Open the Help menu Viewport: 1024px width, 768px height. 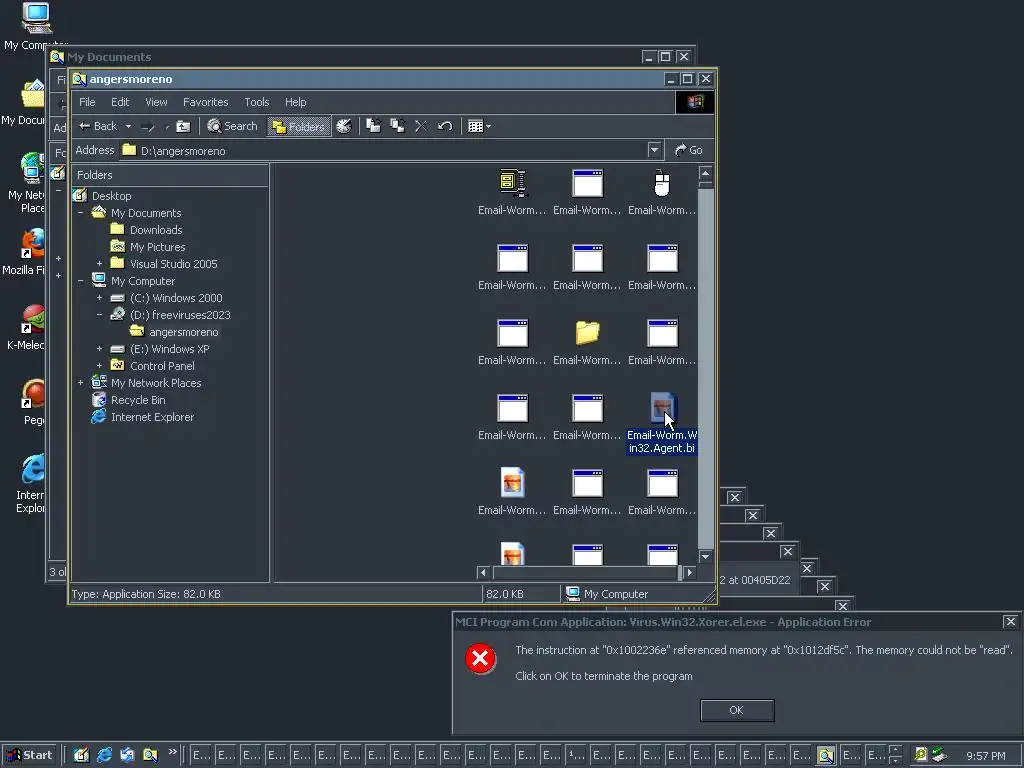pos(296,102)
